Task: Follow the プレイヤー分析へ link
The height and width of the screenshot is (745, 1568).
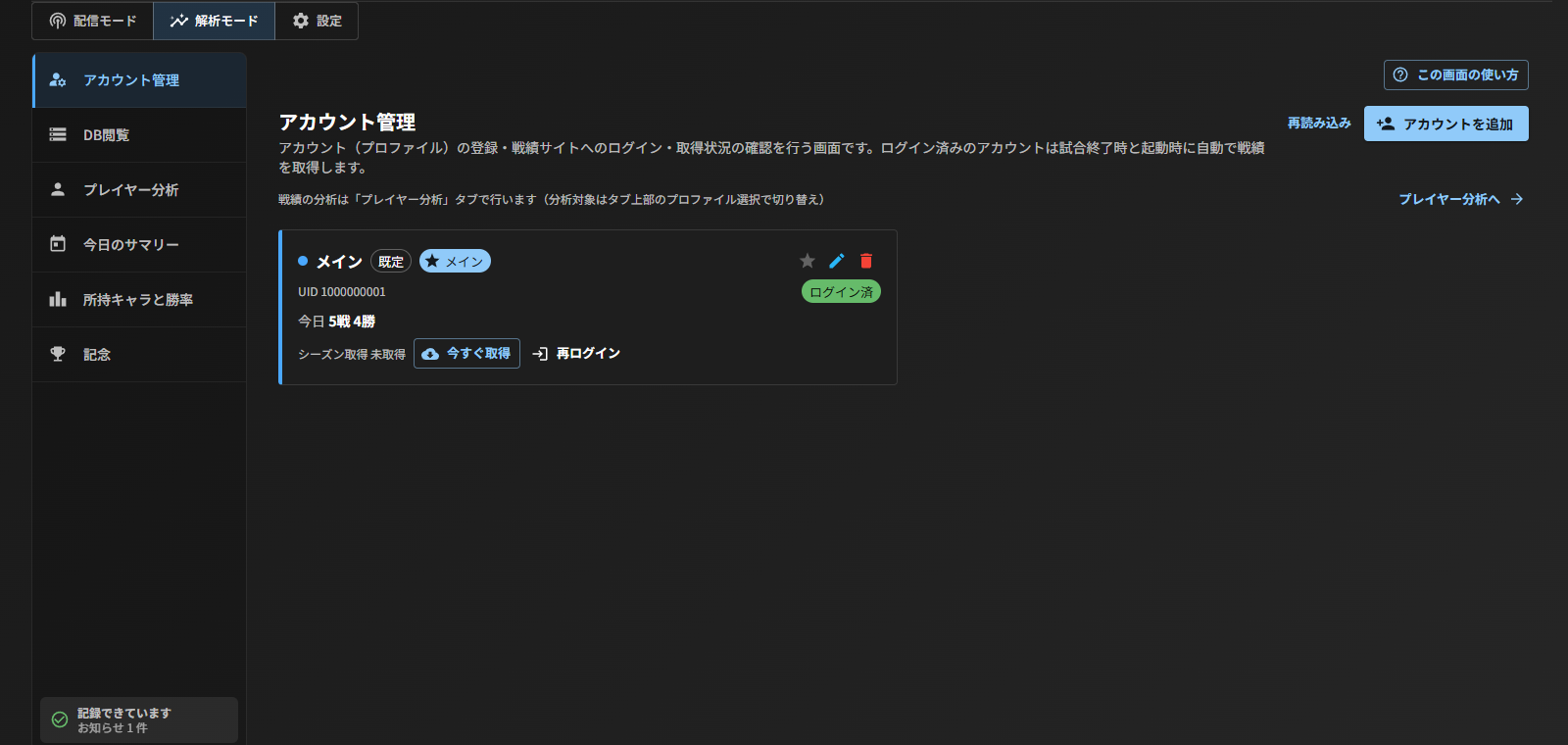Action: [1460, 199]
